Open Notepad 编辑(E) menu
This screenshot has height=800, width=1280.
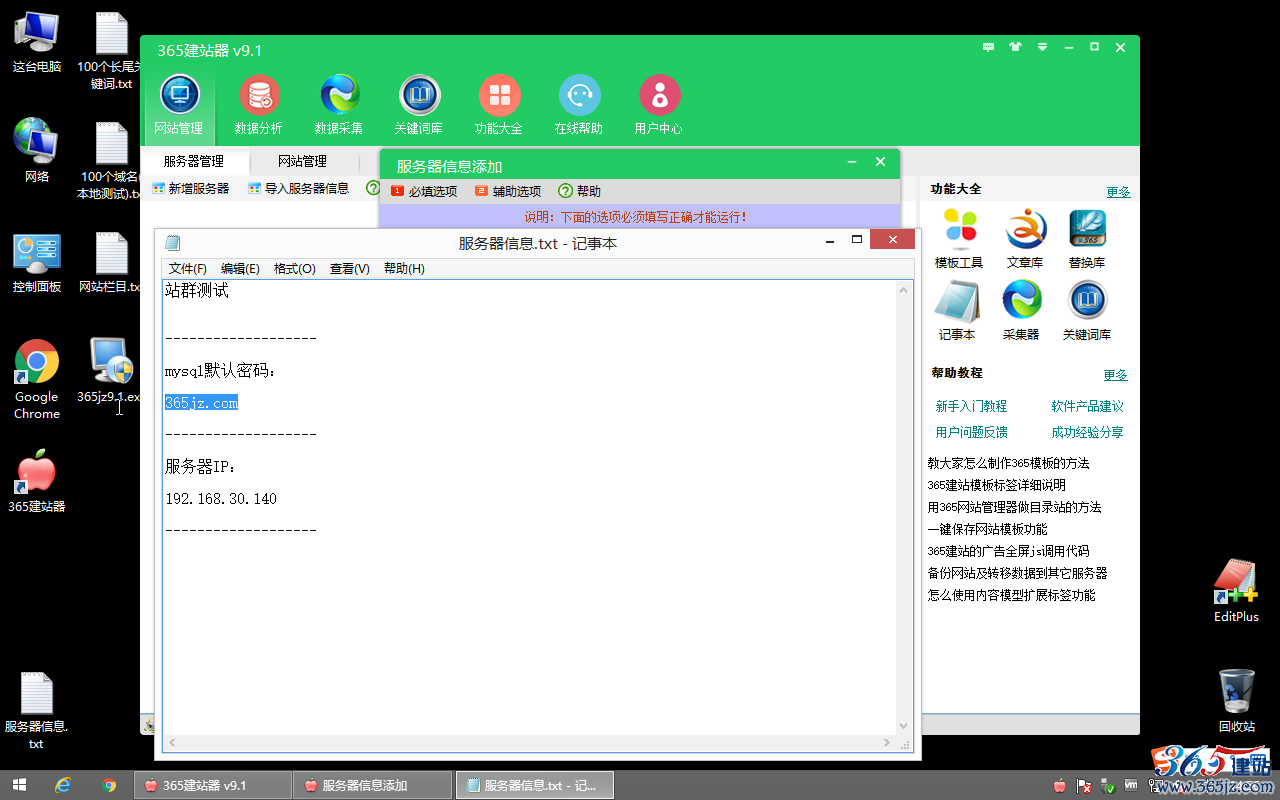pyautogui.click(x=240, y=269)
